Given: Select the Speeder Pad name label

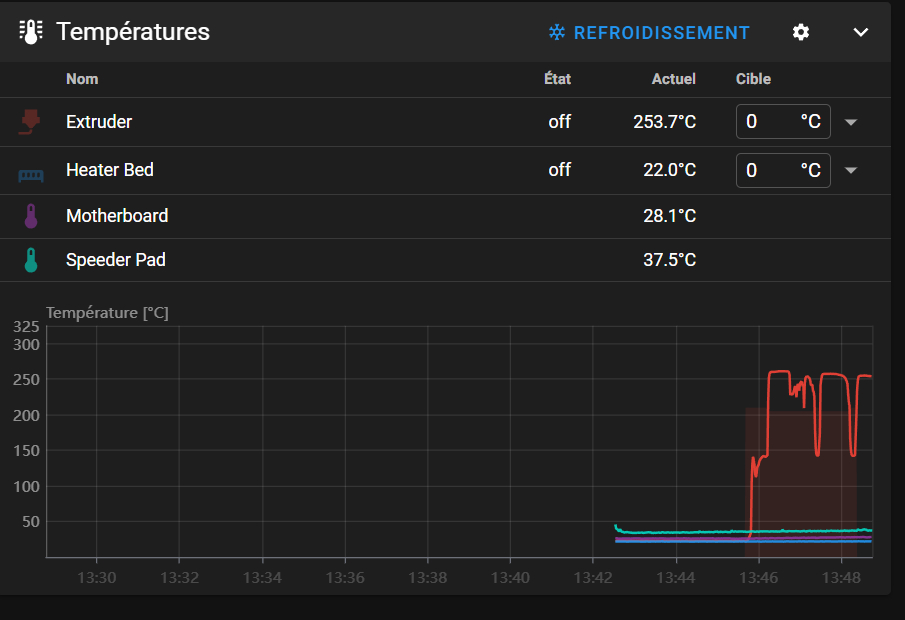Looking at the screenshot, I should (x=115, y=260).
